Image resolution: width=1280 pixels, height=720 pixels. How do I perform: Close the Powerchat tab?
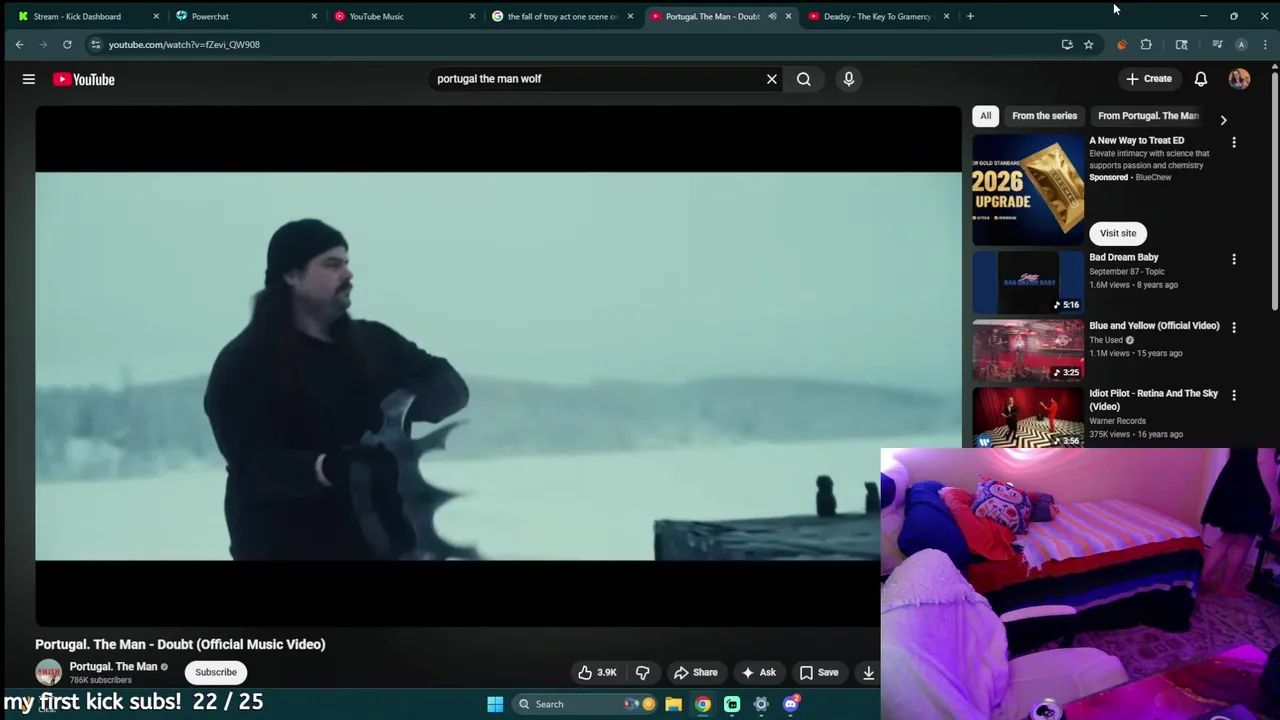click(314, 16)
